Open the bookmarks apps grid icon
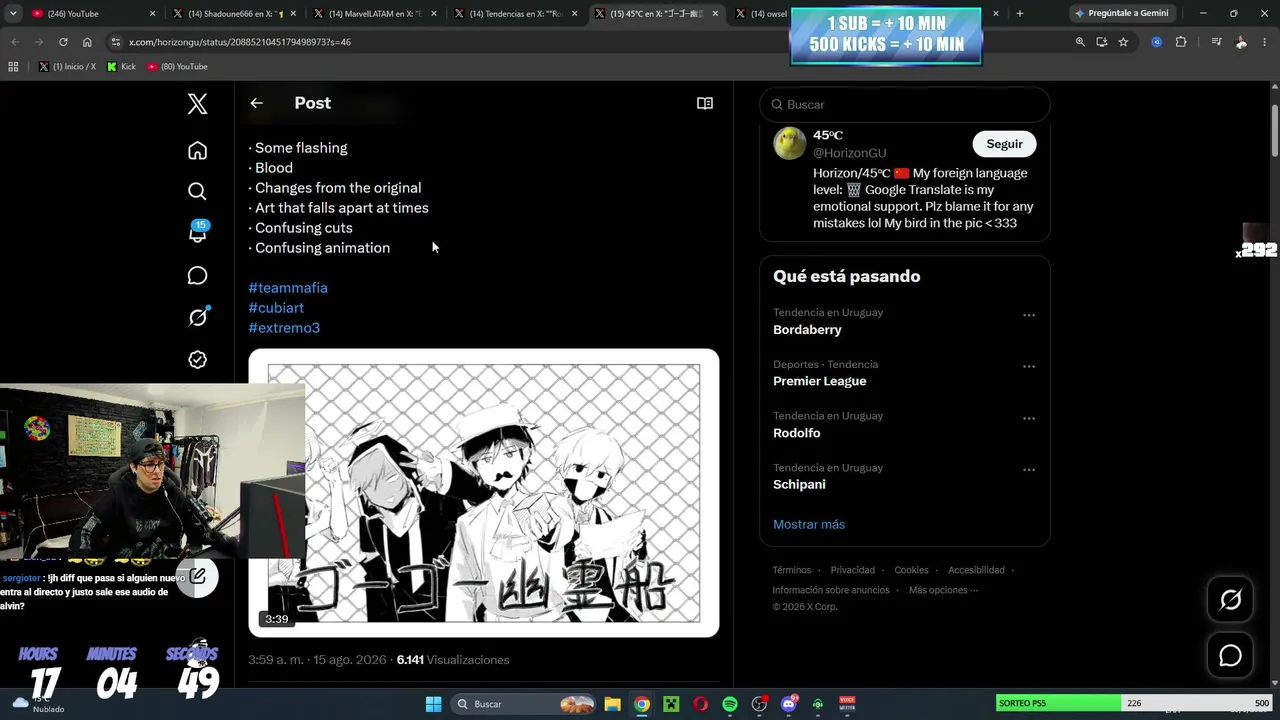 pyautogui.click(x=13, y=66)
